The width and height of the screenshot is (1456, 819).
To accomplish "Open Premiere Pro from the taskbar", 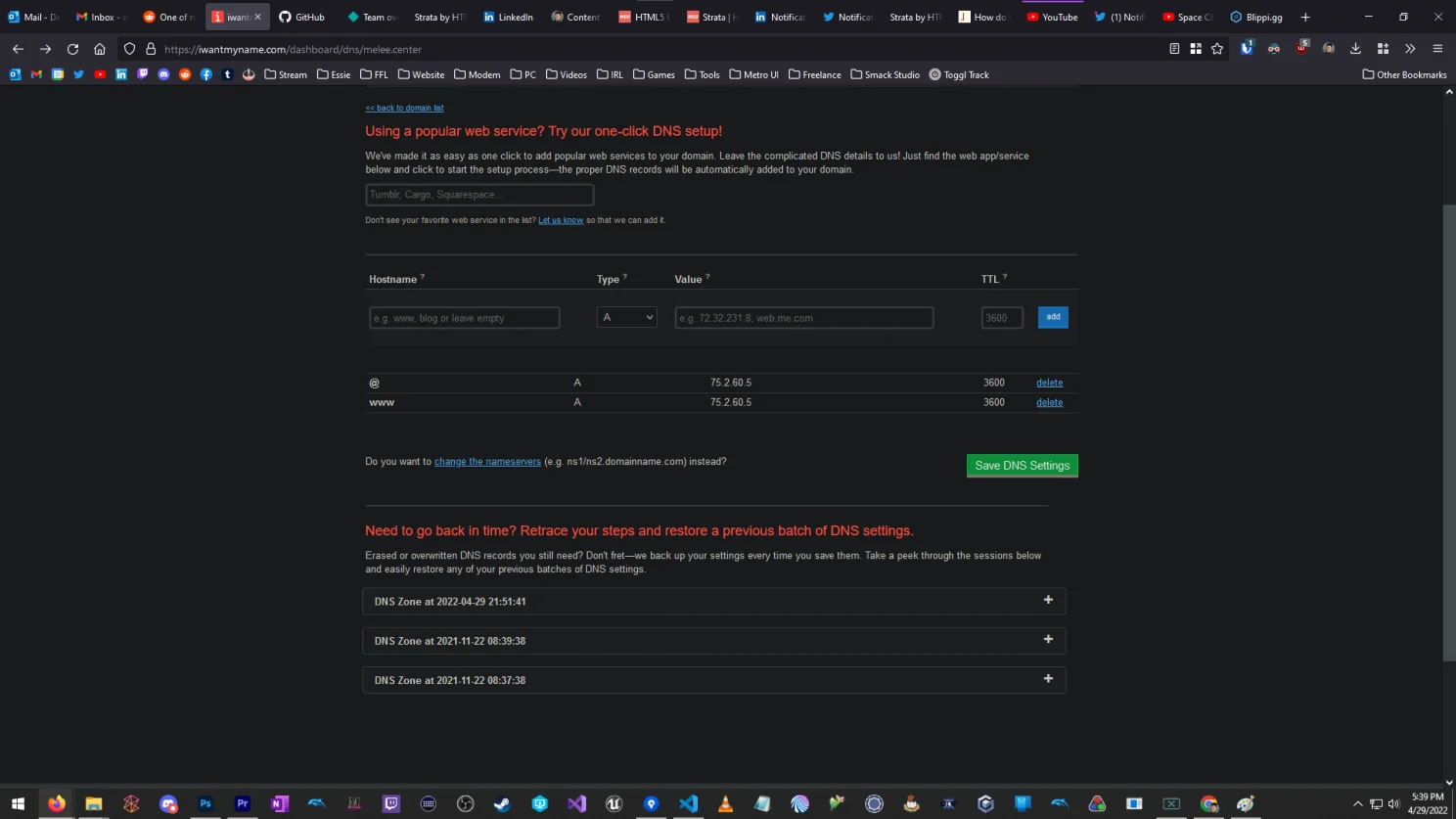I will click(x=242, y=803).
